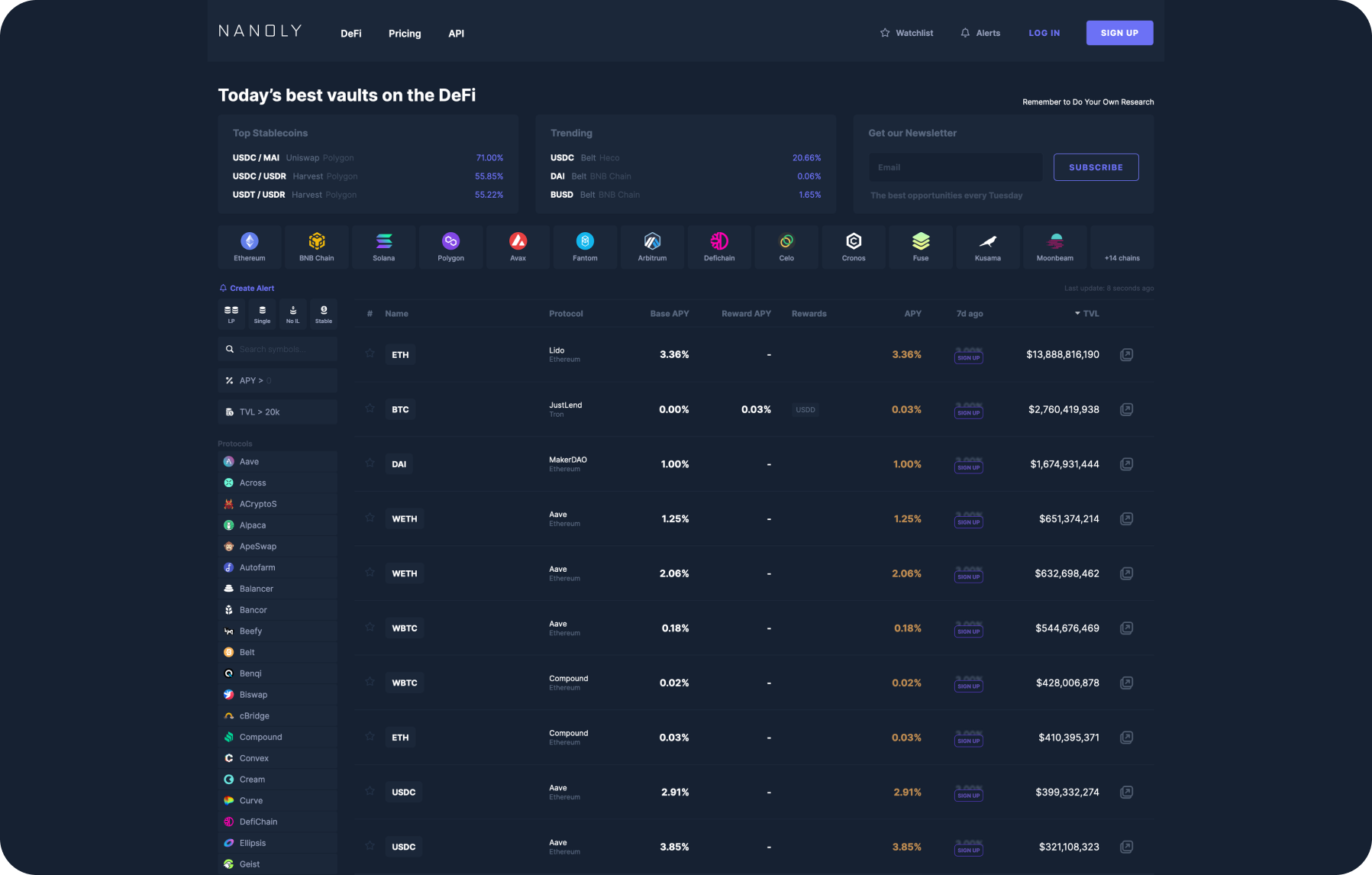Filter by Compound protocol in sidebar
1372x875 pixels.
[x=277, y=738]
